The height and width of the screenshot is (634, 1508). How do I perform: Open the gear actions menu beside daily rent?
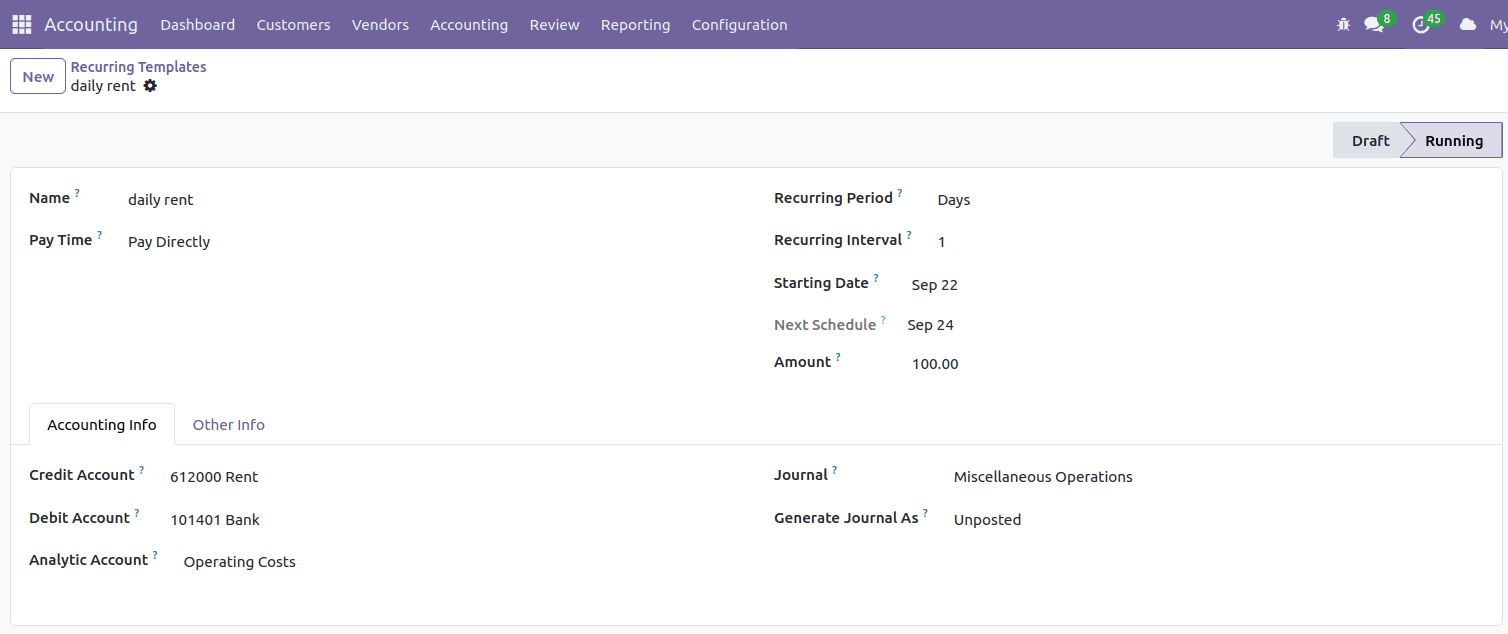tap(150, 86)
